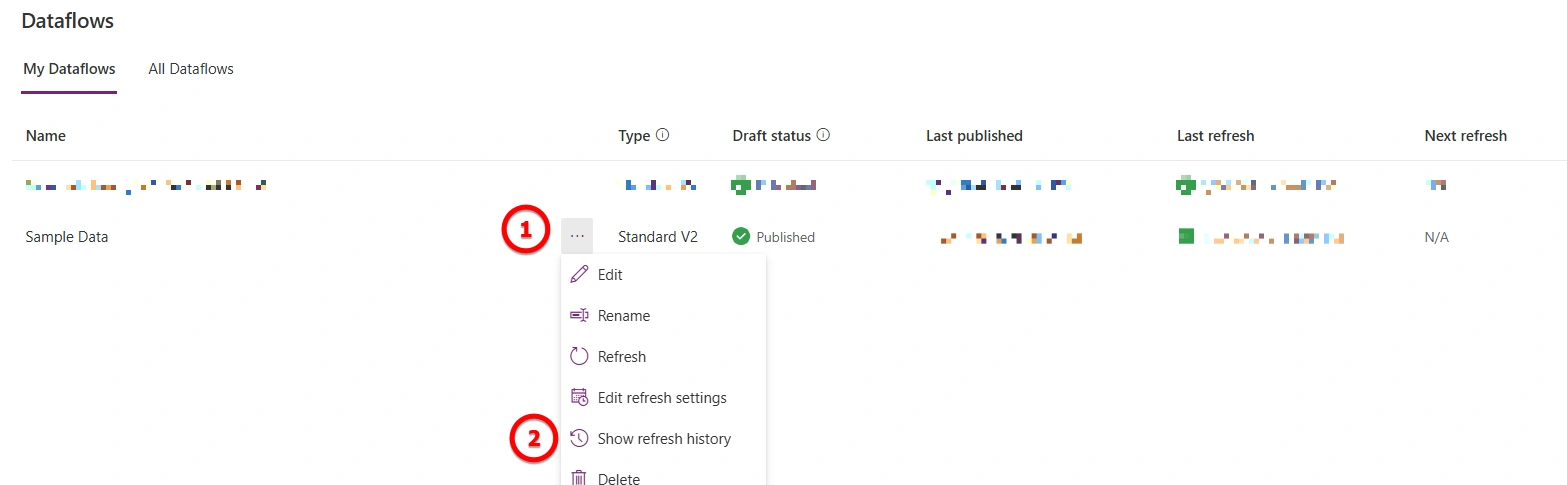Switch to the All Dataflows tab
Viewport: 1567px width, 485px height.
[191, 69]
